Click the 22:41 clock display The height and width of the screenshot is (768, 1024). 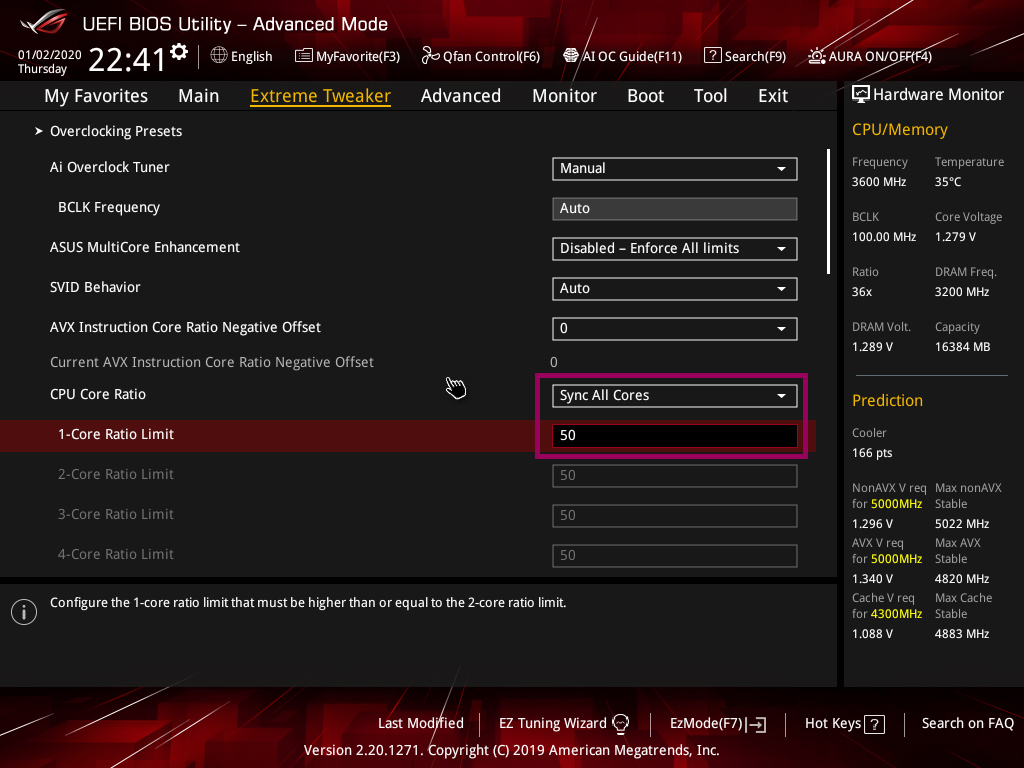127,60
